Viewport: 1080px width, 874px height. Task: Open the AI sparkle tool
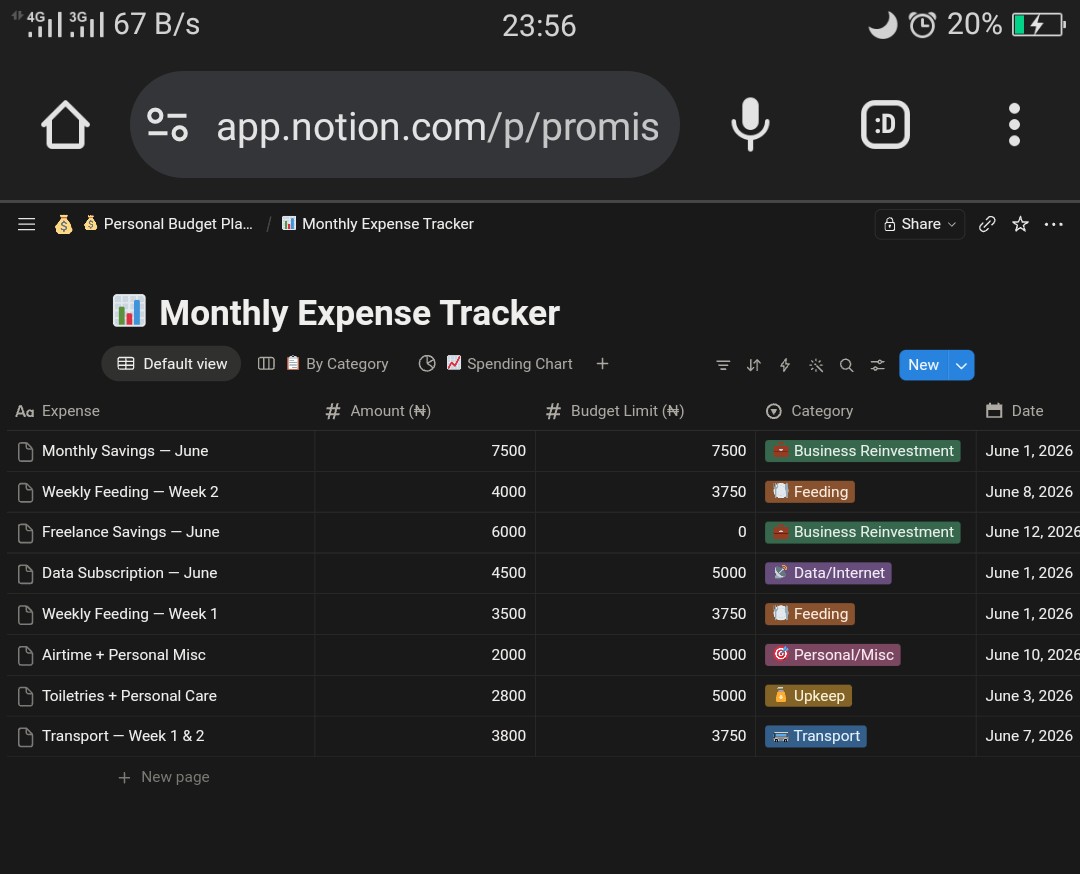pyautogui.click(x=816, y=365)
